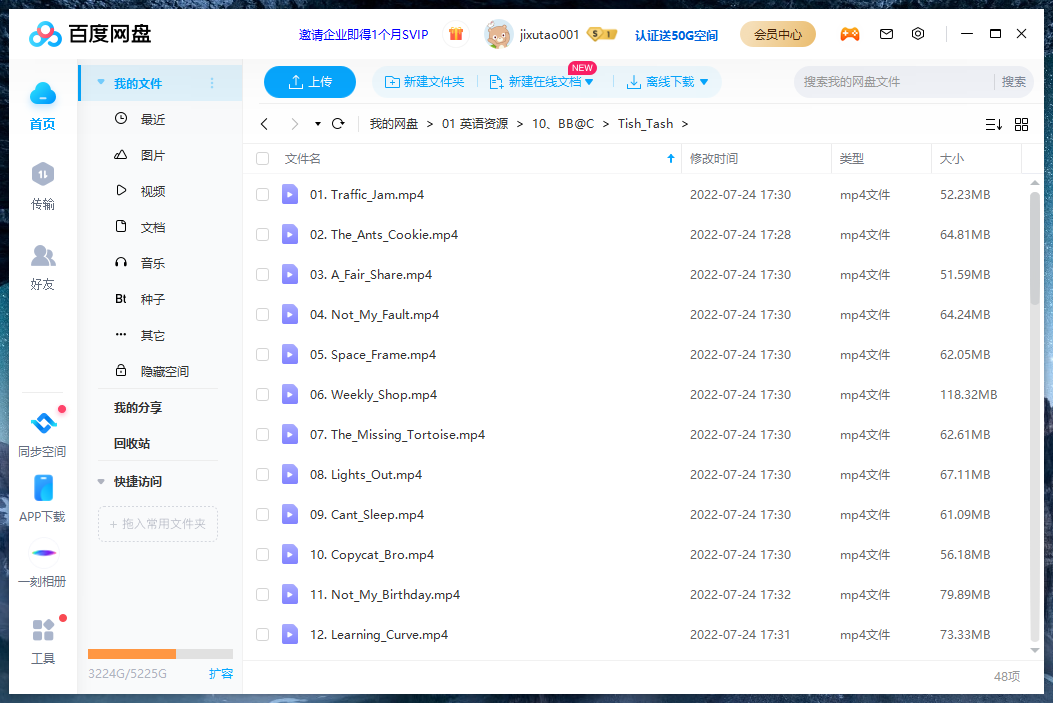The width and height of the screenshot is (1053, 703).
Task: Open 会员中心
Action: [777, 33]
